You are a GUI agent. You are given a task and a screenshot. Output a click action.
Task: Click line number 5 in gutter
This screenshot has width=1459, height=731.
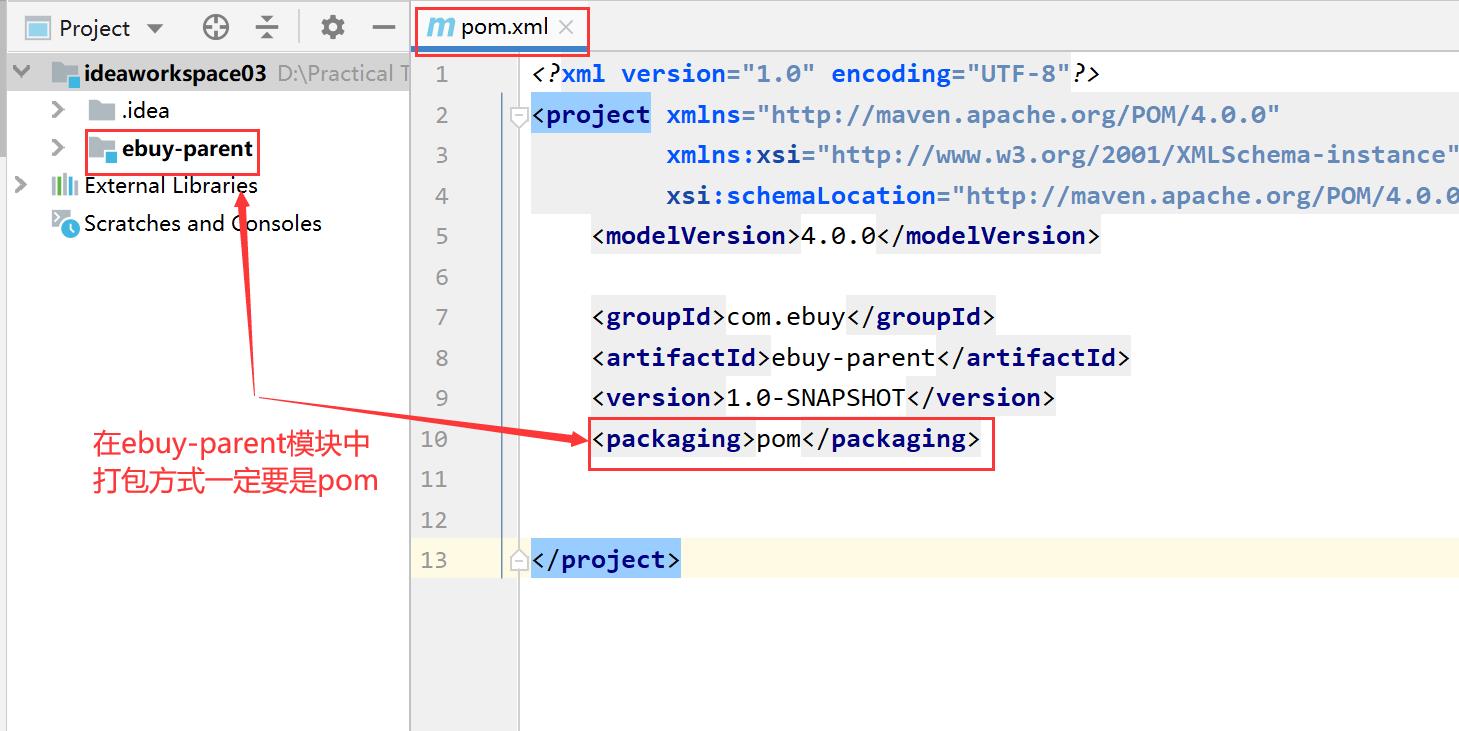coord(441,236)
